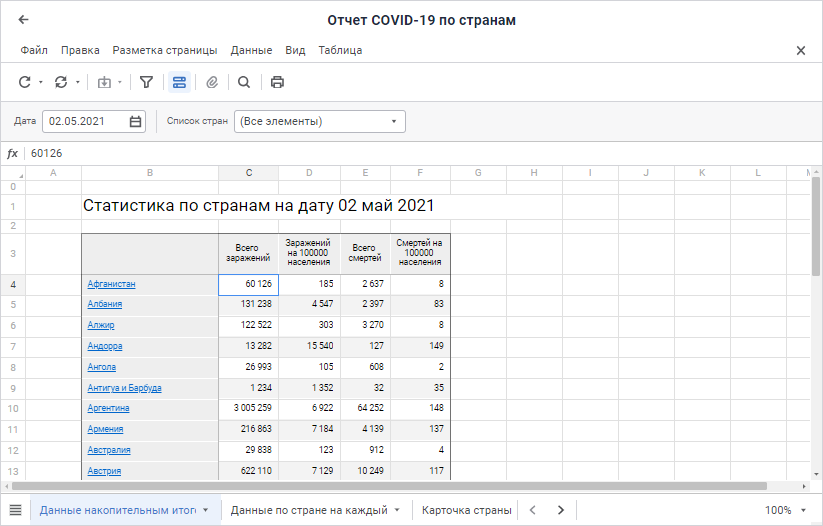This screenshot has width=823, height=526.
Task: Open the Вид menu
Action: [x=295, y=50]
